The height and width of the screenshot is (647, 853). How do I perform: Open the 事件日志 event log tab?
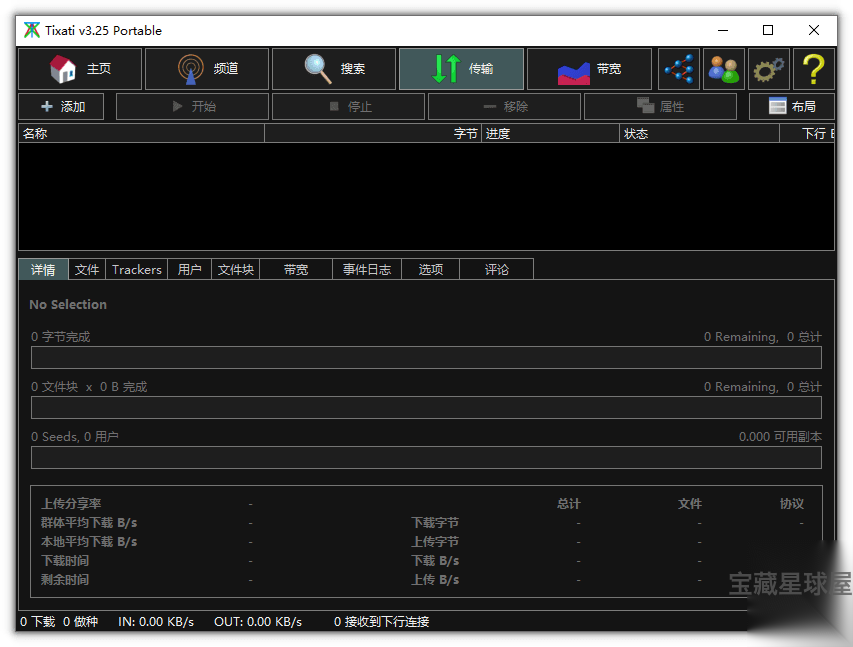click(367, 269)
